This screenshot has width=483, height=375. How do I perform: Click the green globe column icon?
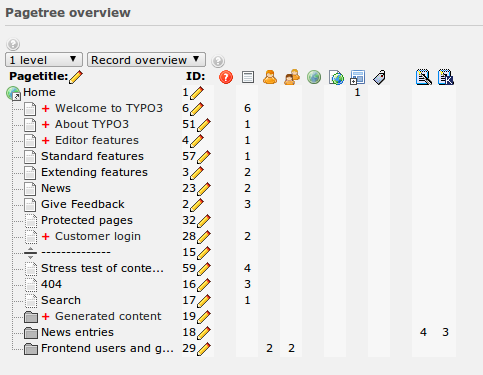point(314,77)
